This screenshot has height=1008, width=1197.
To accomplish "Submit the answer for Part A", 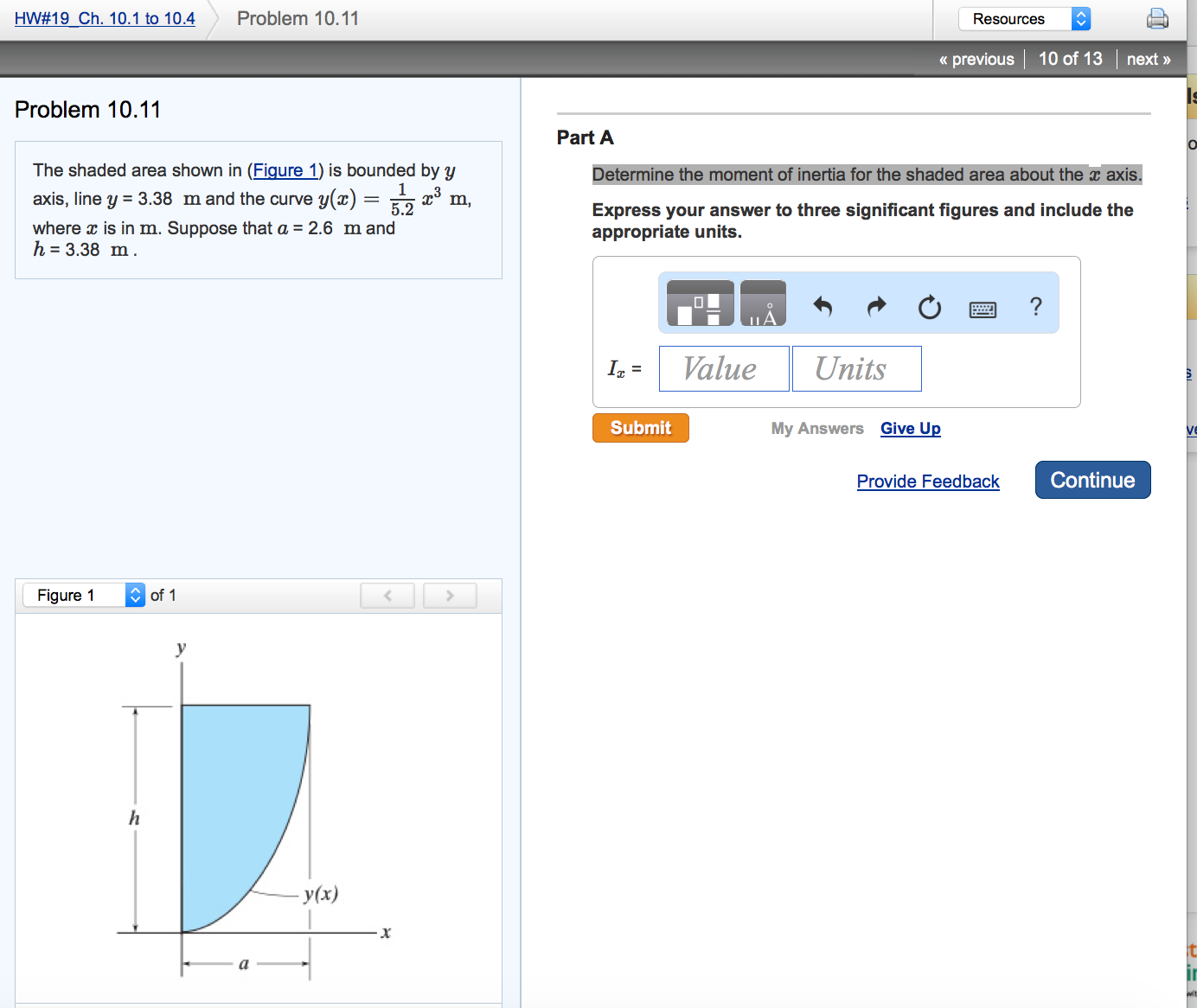I will [x=640, y=427].
